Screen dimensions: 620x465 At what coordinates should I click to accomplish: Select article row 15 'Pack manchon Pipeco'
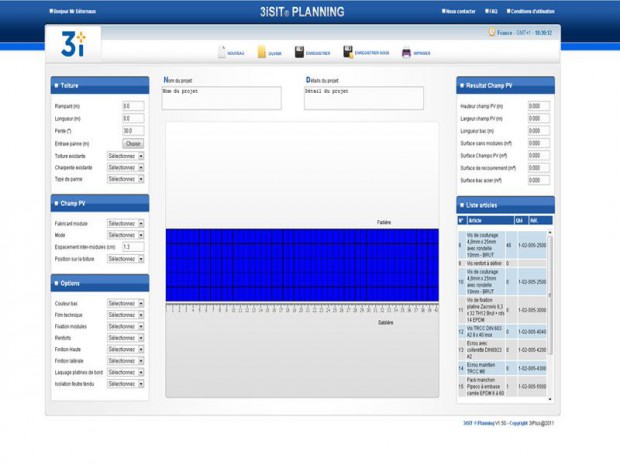(x=502, y=386)
